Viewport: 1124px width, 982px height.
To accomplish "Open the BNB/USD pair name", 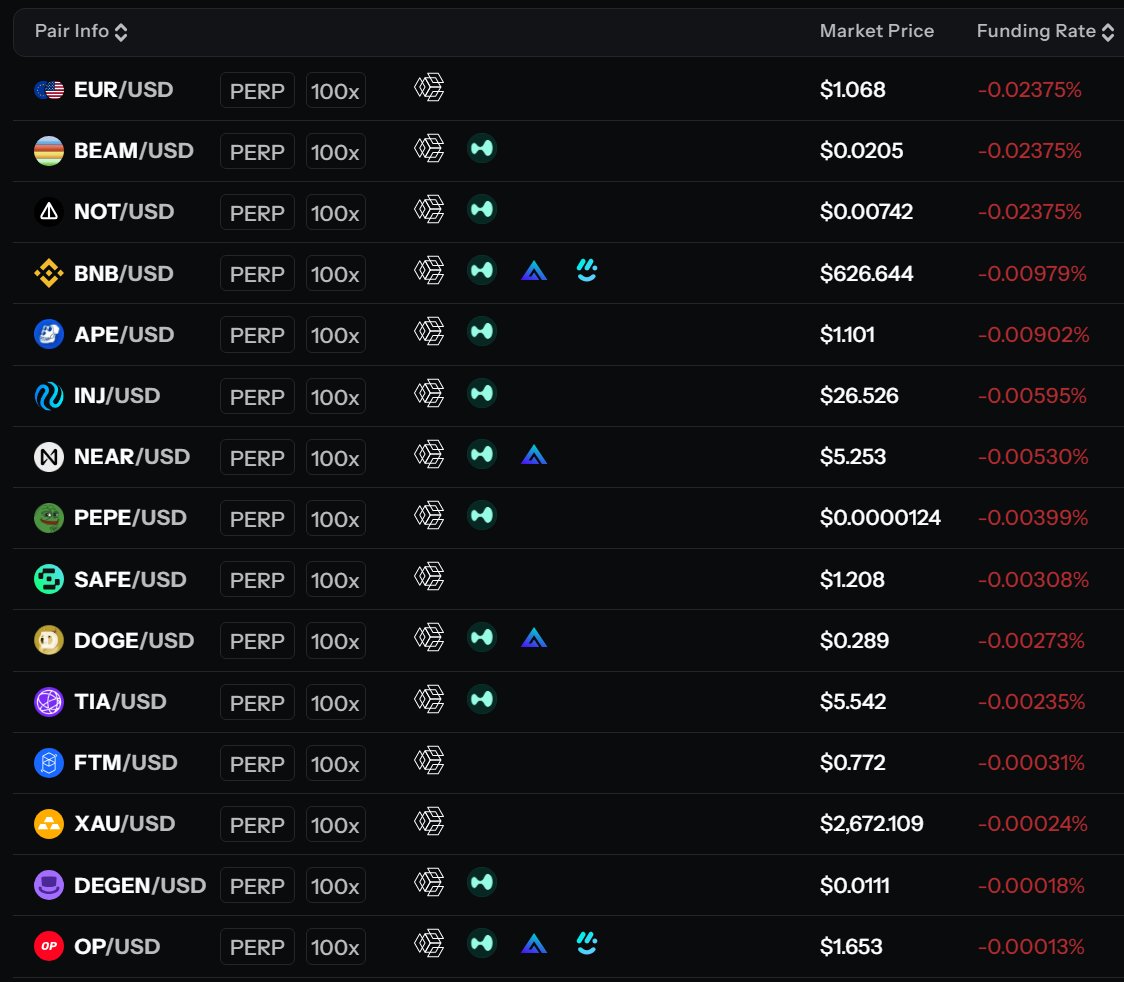I will [x=124, y=274].
